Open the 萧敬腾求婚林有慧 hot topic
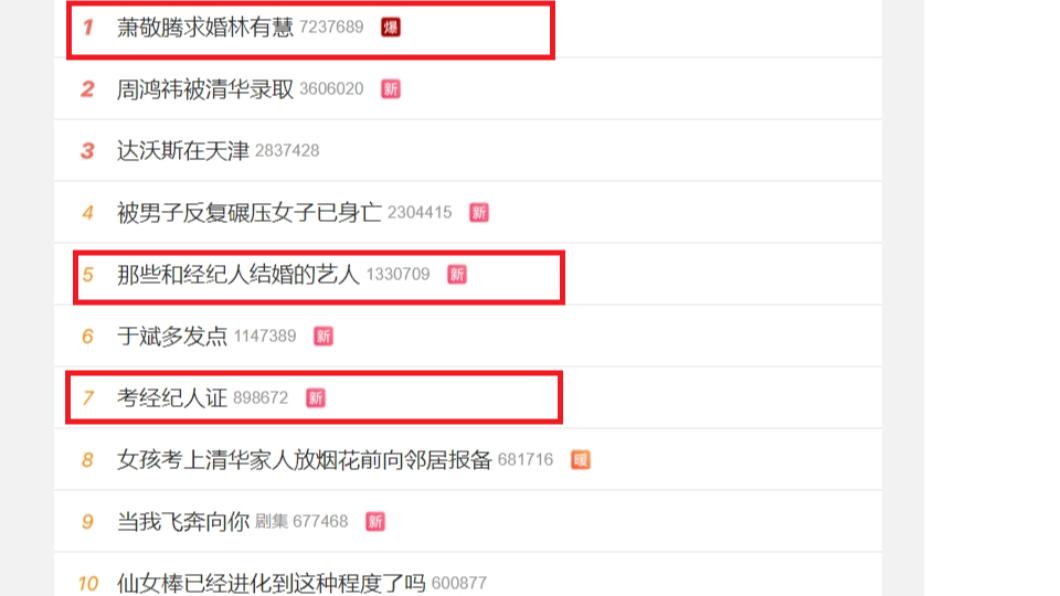 point(205,27)
